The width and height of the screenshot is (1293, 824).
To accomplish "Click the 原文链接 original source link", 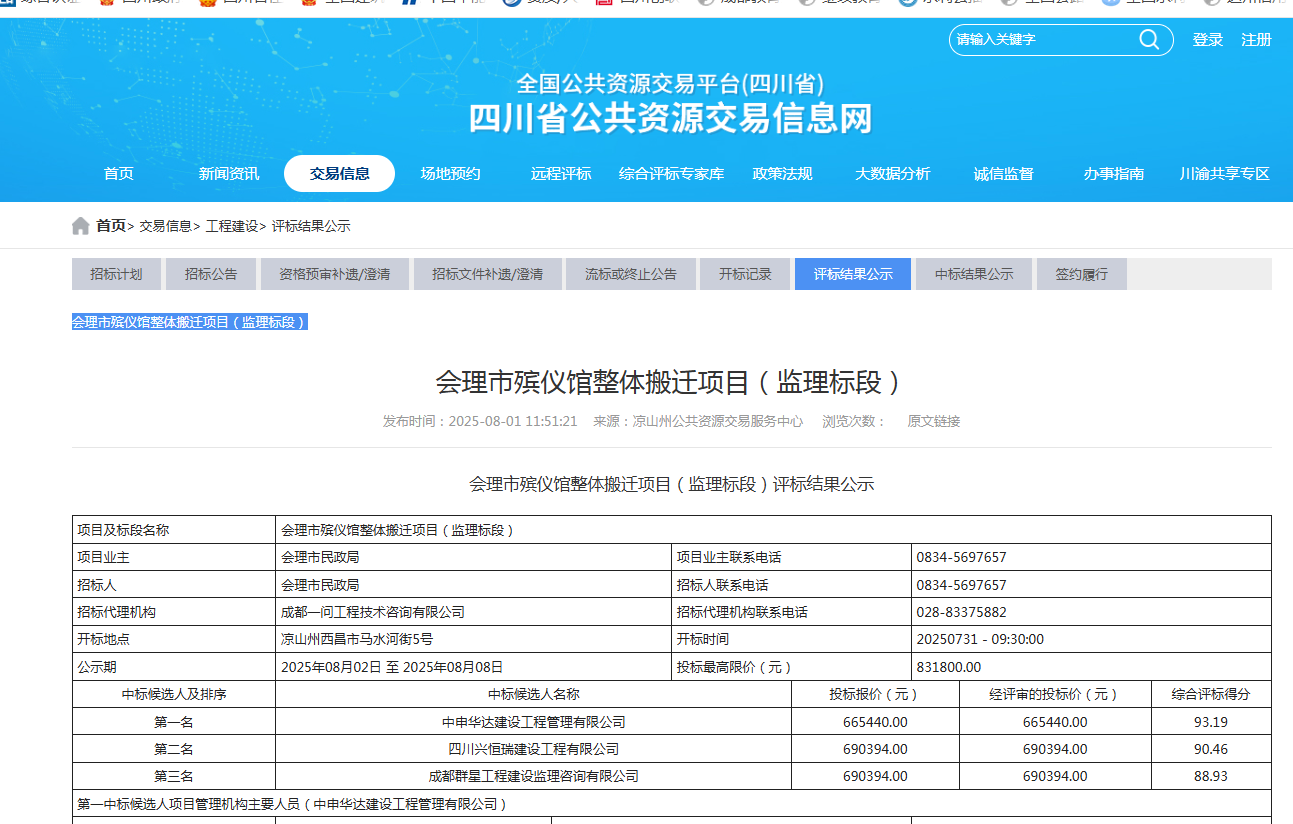I will 933,422.
